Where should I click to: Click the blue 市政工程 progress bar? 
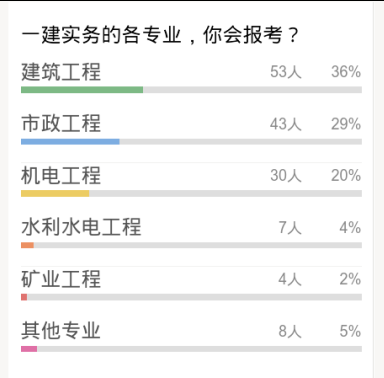coord(70,142)
